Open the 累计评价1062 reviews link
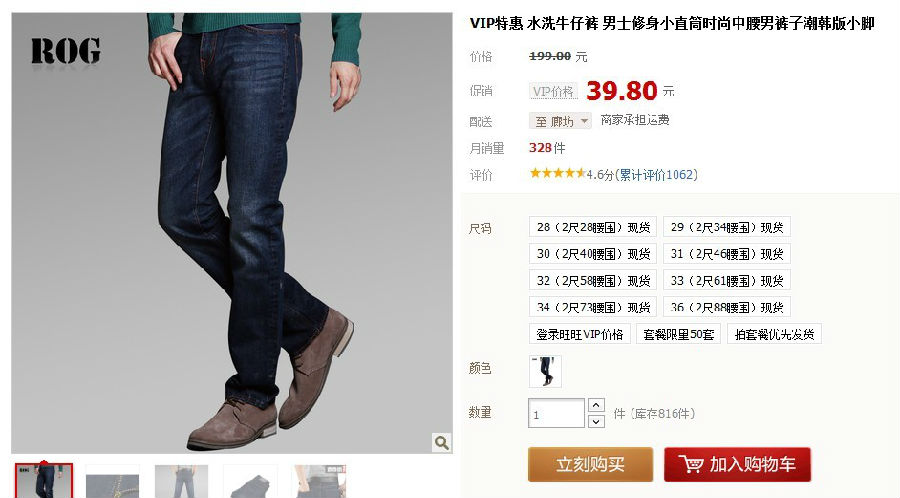 [x=657, y=174]
